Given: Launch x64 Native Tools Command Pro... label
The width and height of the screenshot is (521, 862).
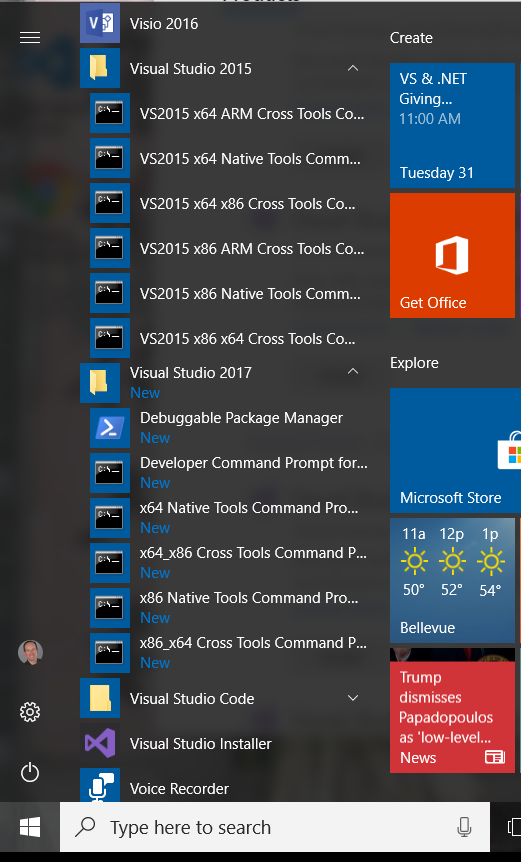Looking at the screenshot, I should pyautogui.click(x=249, y=508).
